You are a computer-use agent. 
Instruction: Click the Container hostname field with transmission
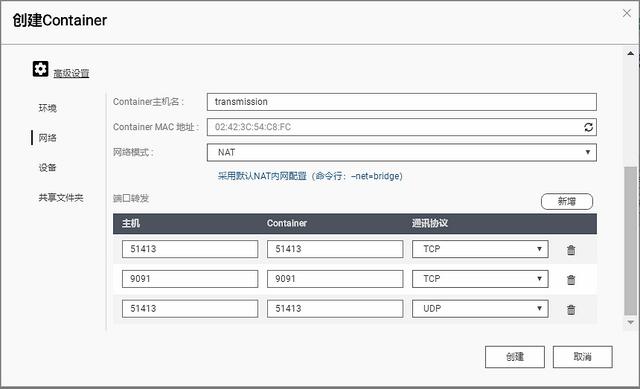pos(402,102)
